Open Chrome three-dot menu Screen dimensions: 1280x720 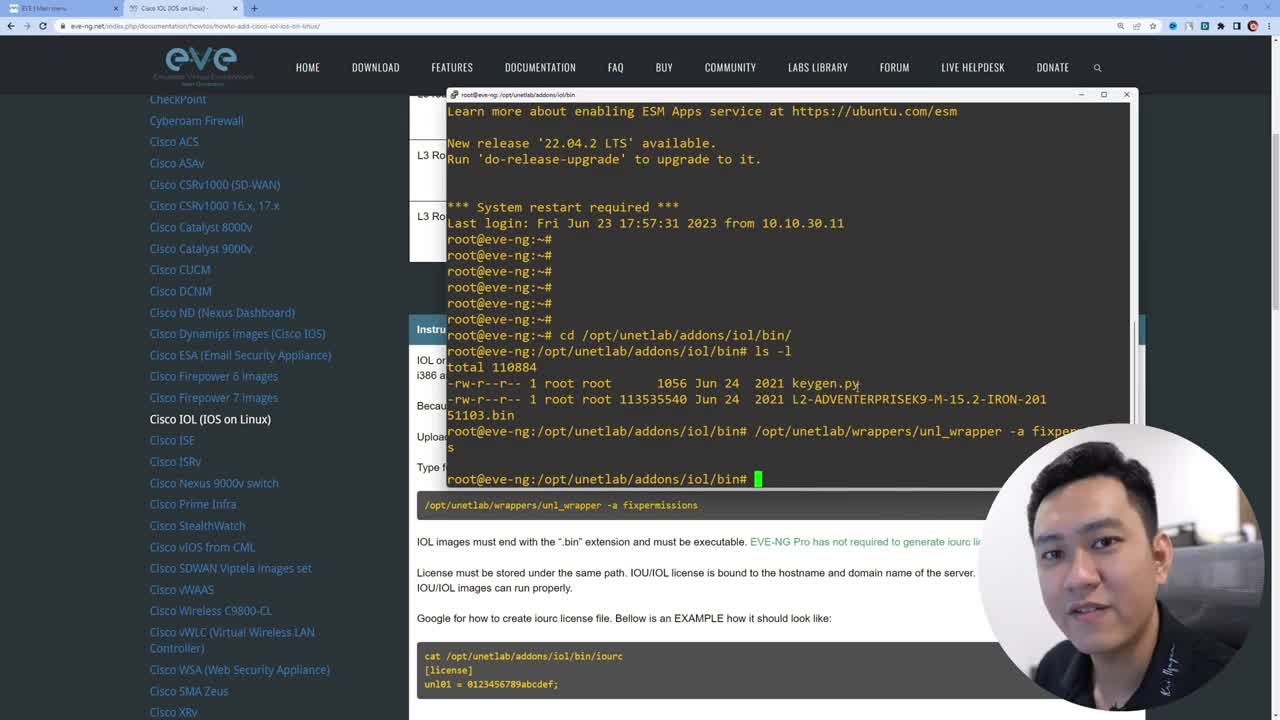(x=1269, y=26)
